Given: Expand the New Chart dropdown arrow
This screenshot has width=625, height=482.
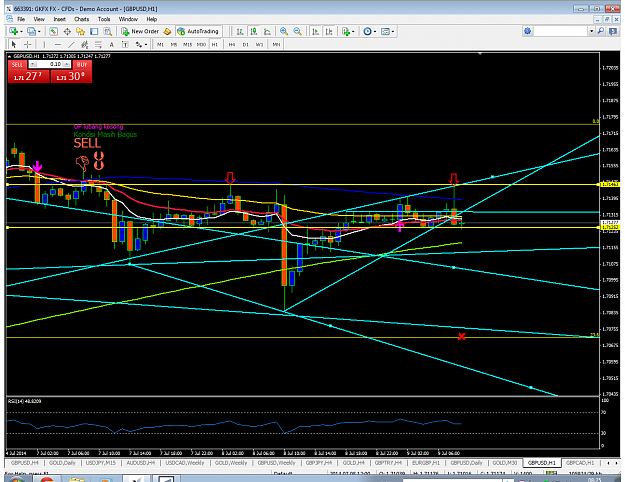Looking at the screenshot, I should [21, 31].
